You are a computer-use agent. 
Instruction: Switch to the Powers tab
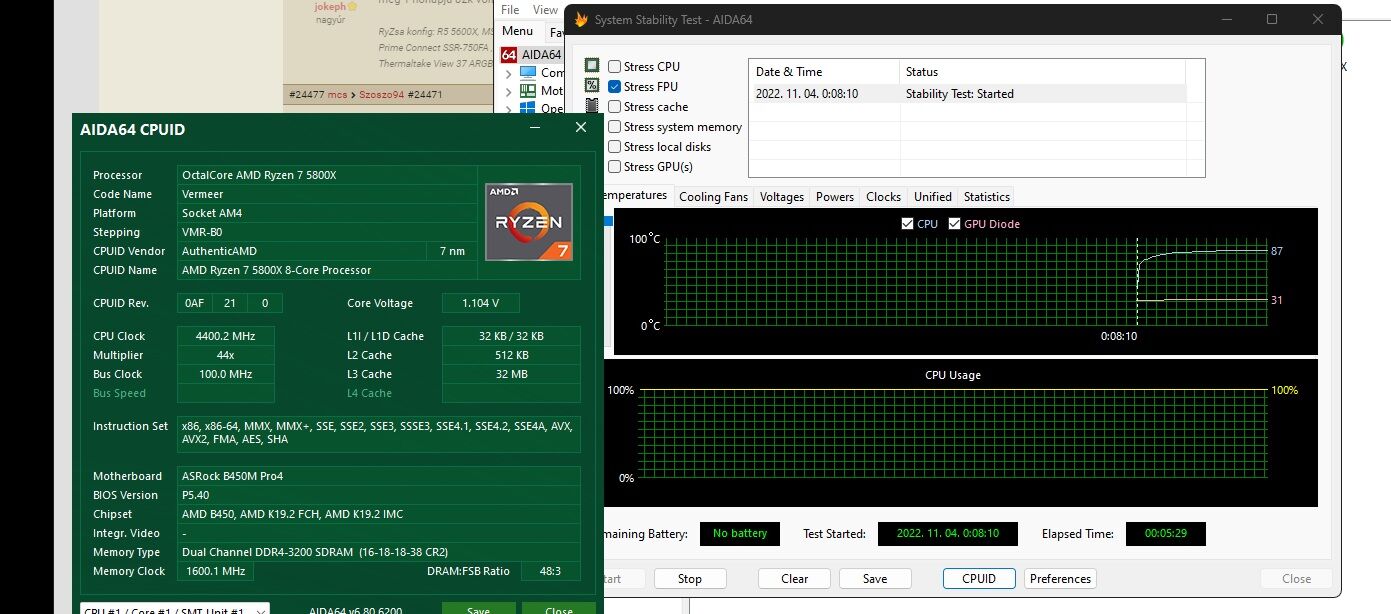click(x=835, y=197)
